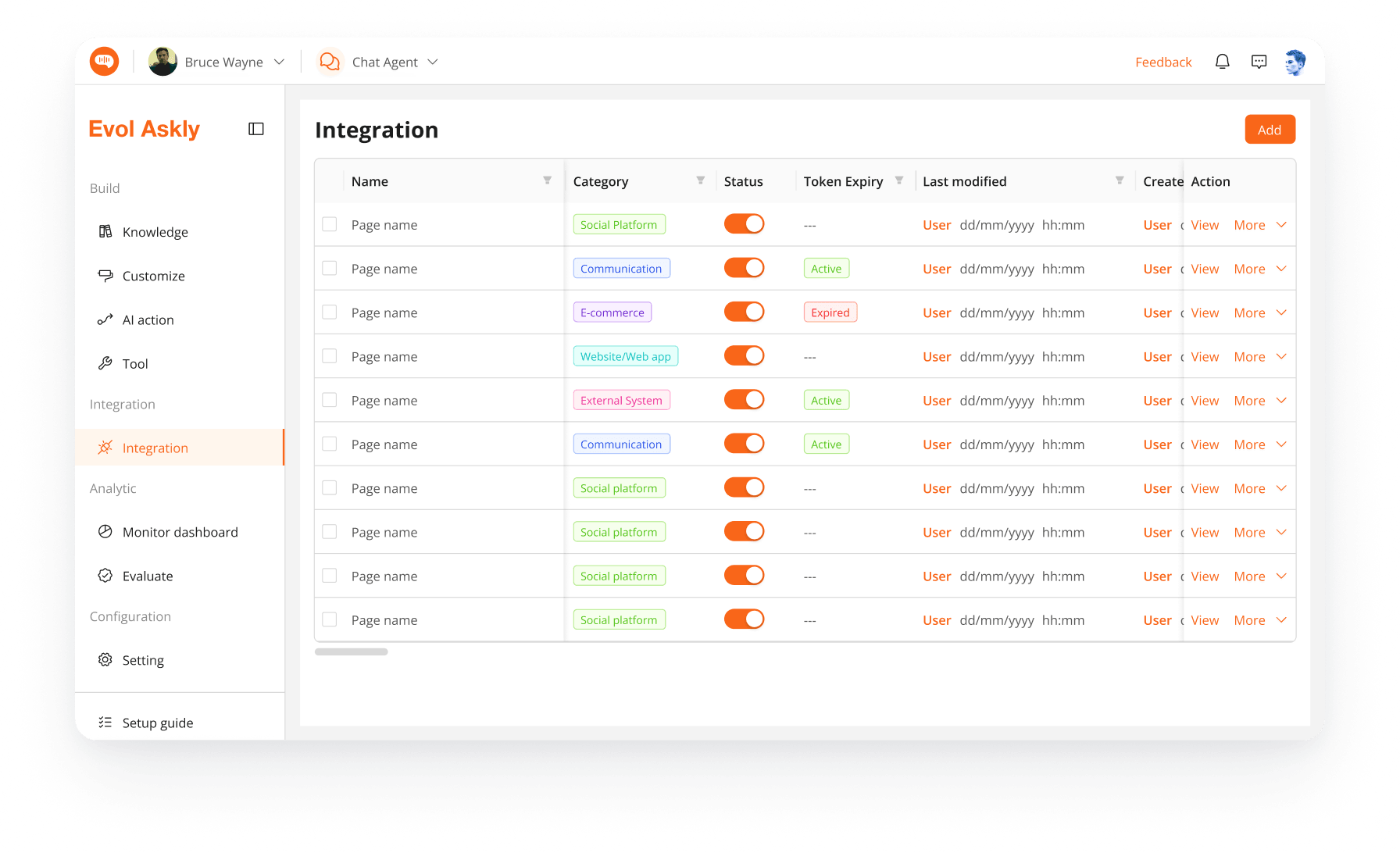Toggle status for the last Social platform row
This screenshot has width=1400, height=853.
[x=744, y=619]
